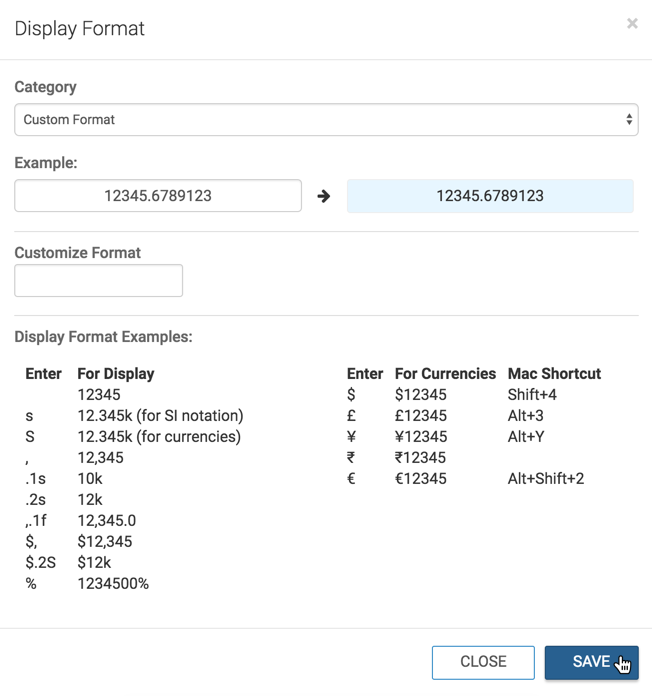652x696 pixels.
Task: Click the right arrow icon between example fields
Action: (324, 196)
